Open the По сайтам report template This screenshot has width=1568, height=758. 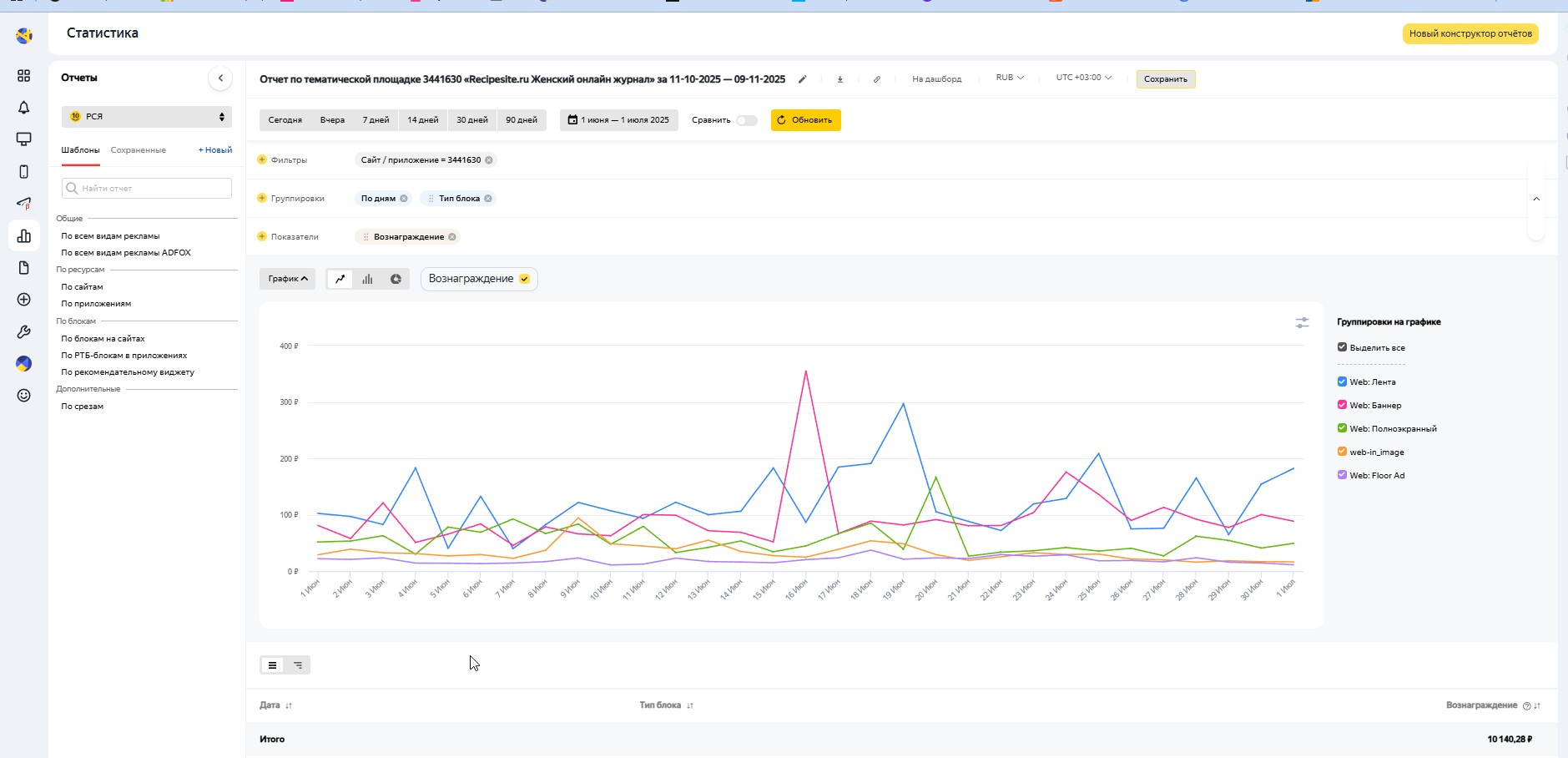pyautogui.click(x=82, y=286)
